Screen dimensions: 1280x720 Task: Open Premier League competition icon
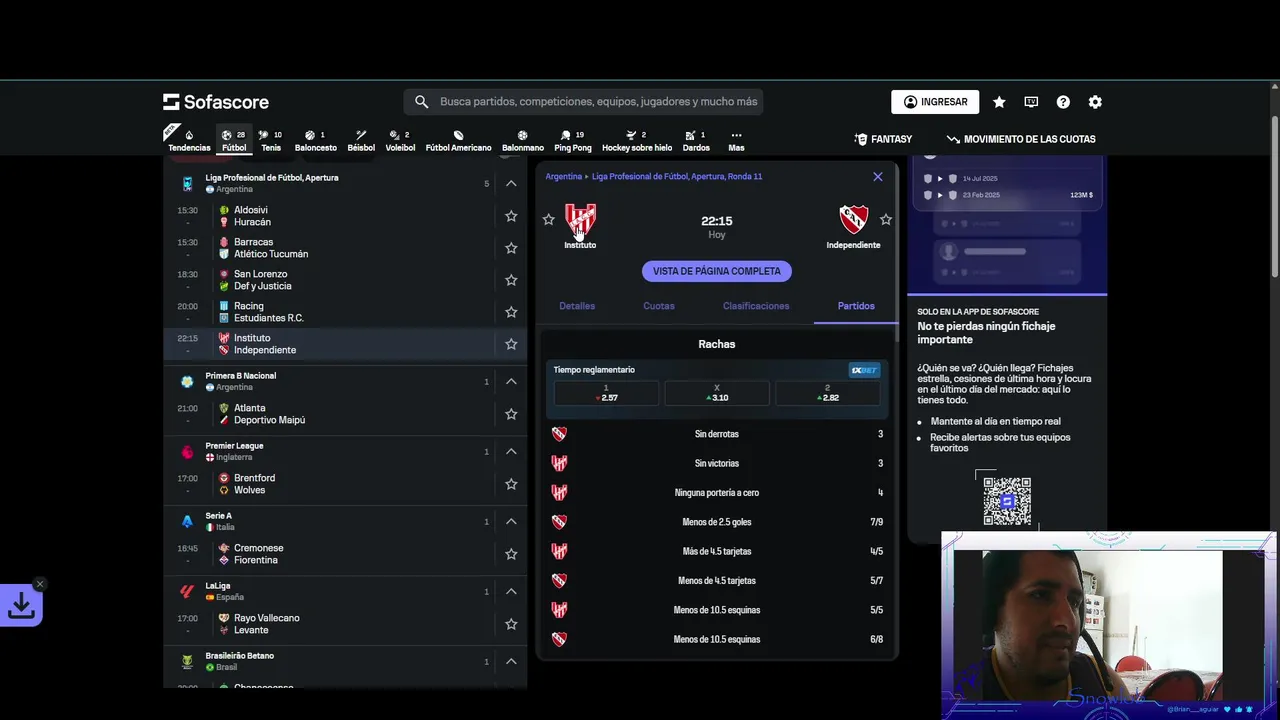click(187, 452)
